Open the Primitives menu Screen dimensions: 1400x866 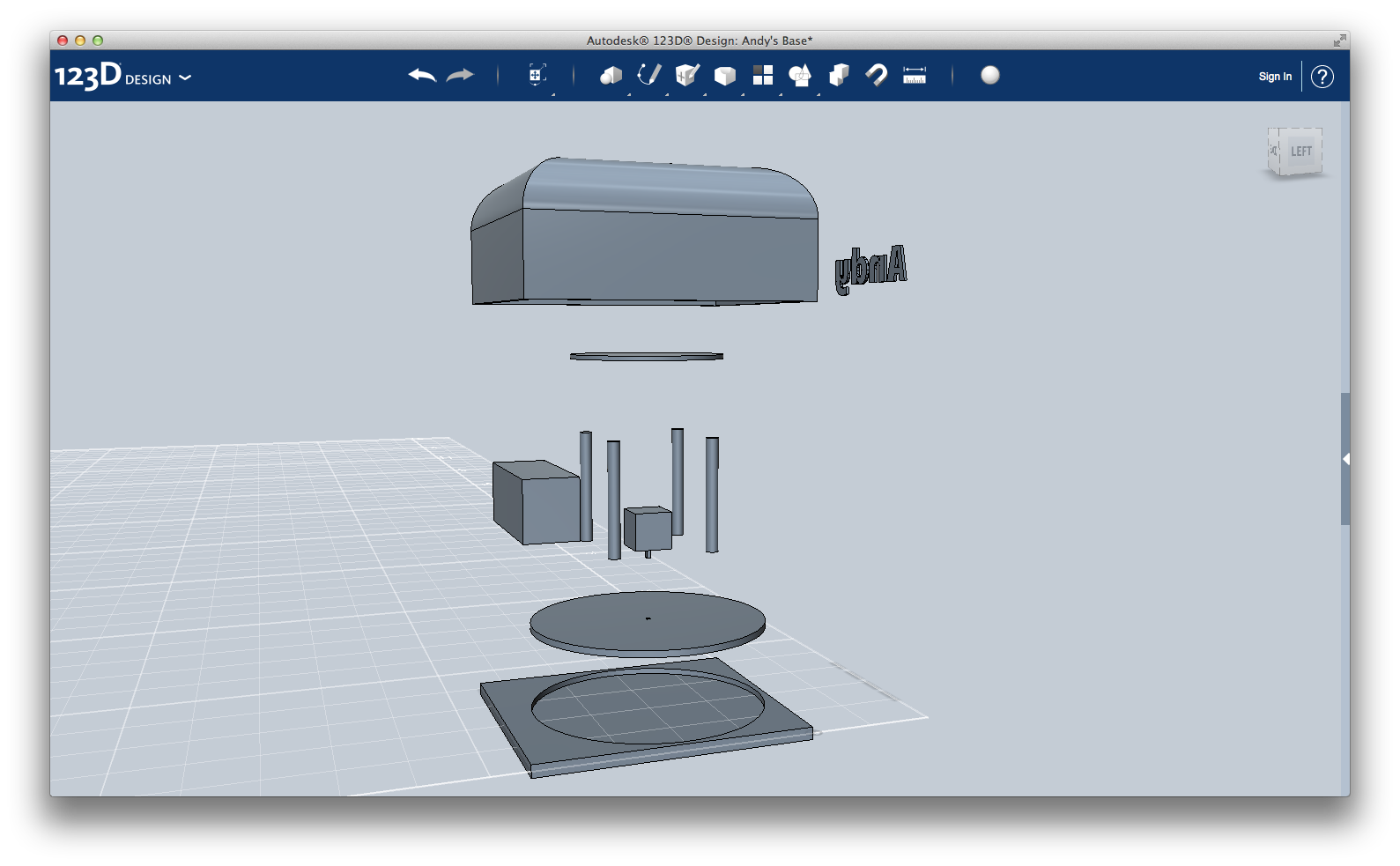click(x=611, y=76)
